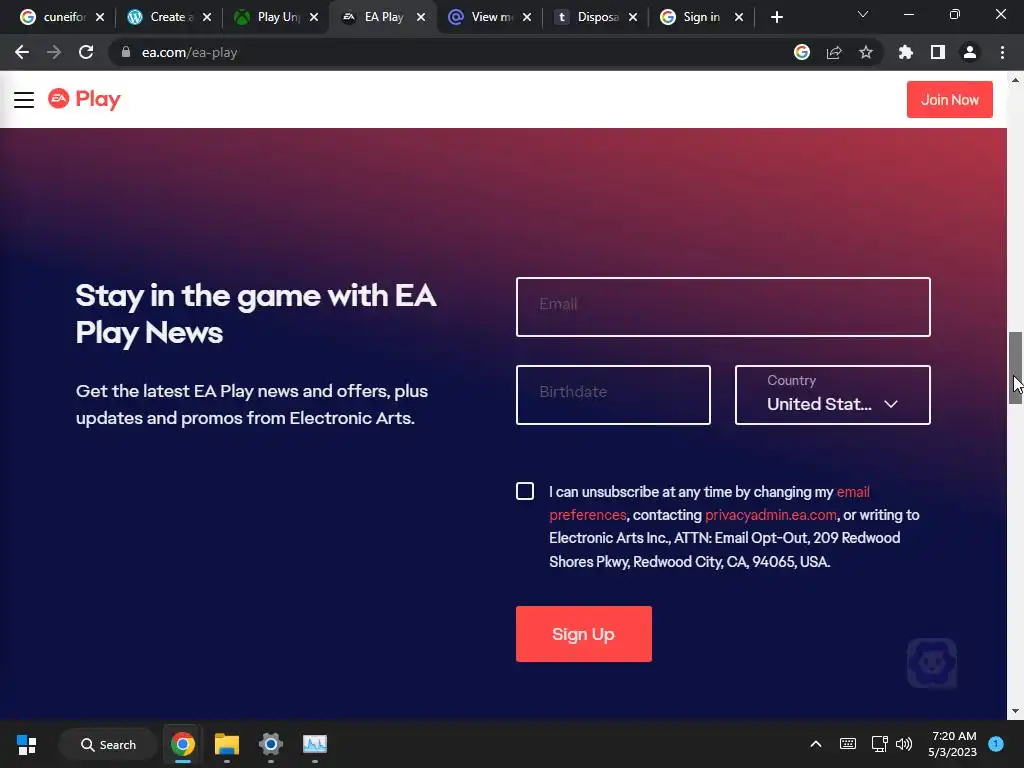Click the page vertical scrollbar thumb

click(x=1015, y=368)
